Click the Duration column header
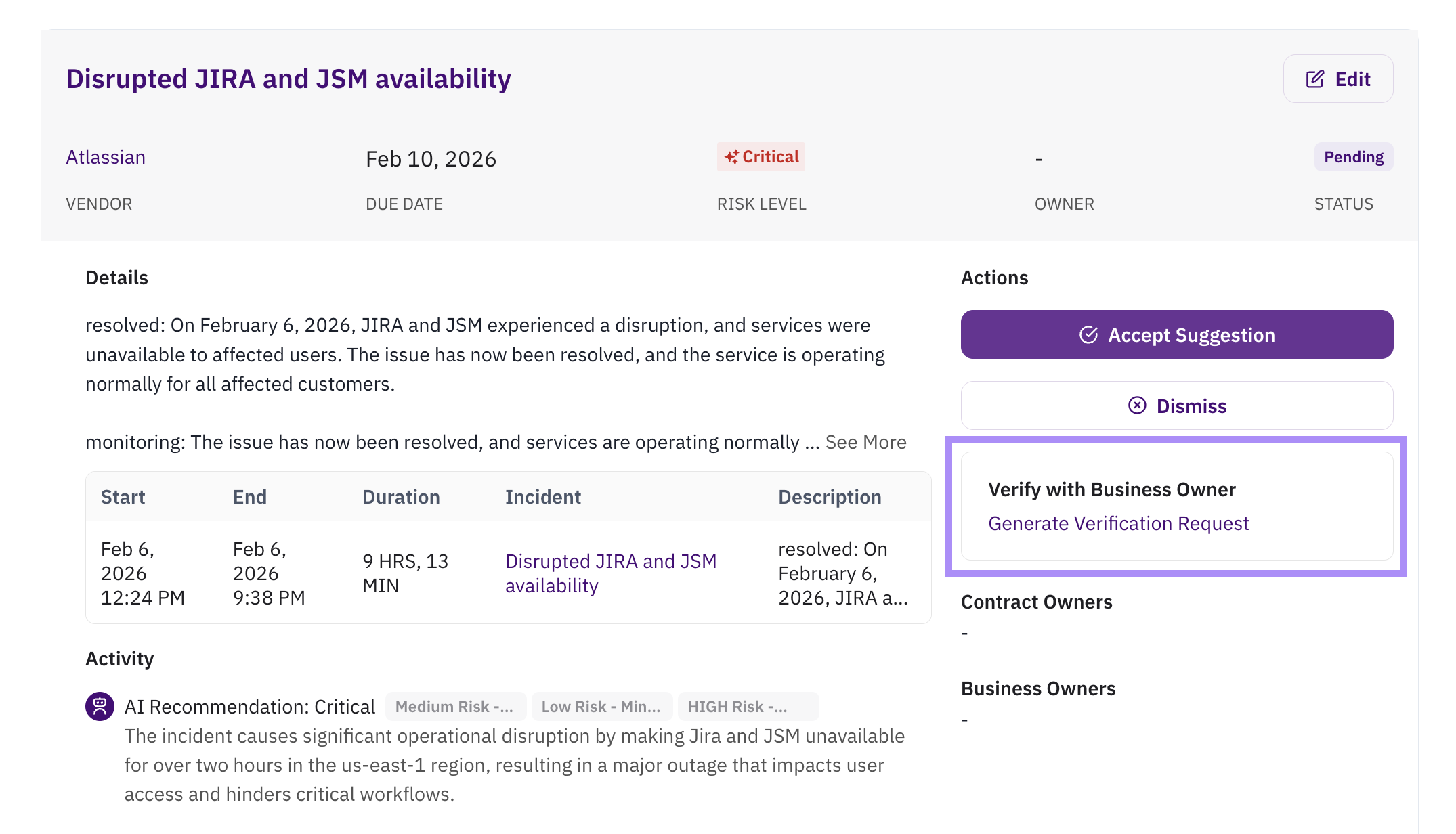The height and width of the screenshot is (834, 1456). pyautogui.click(x=401, y=497)
